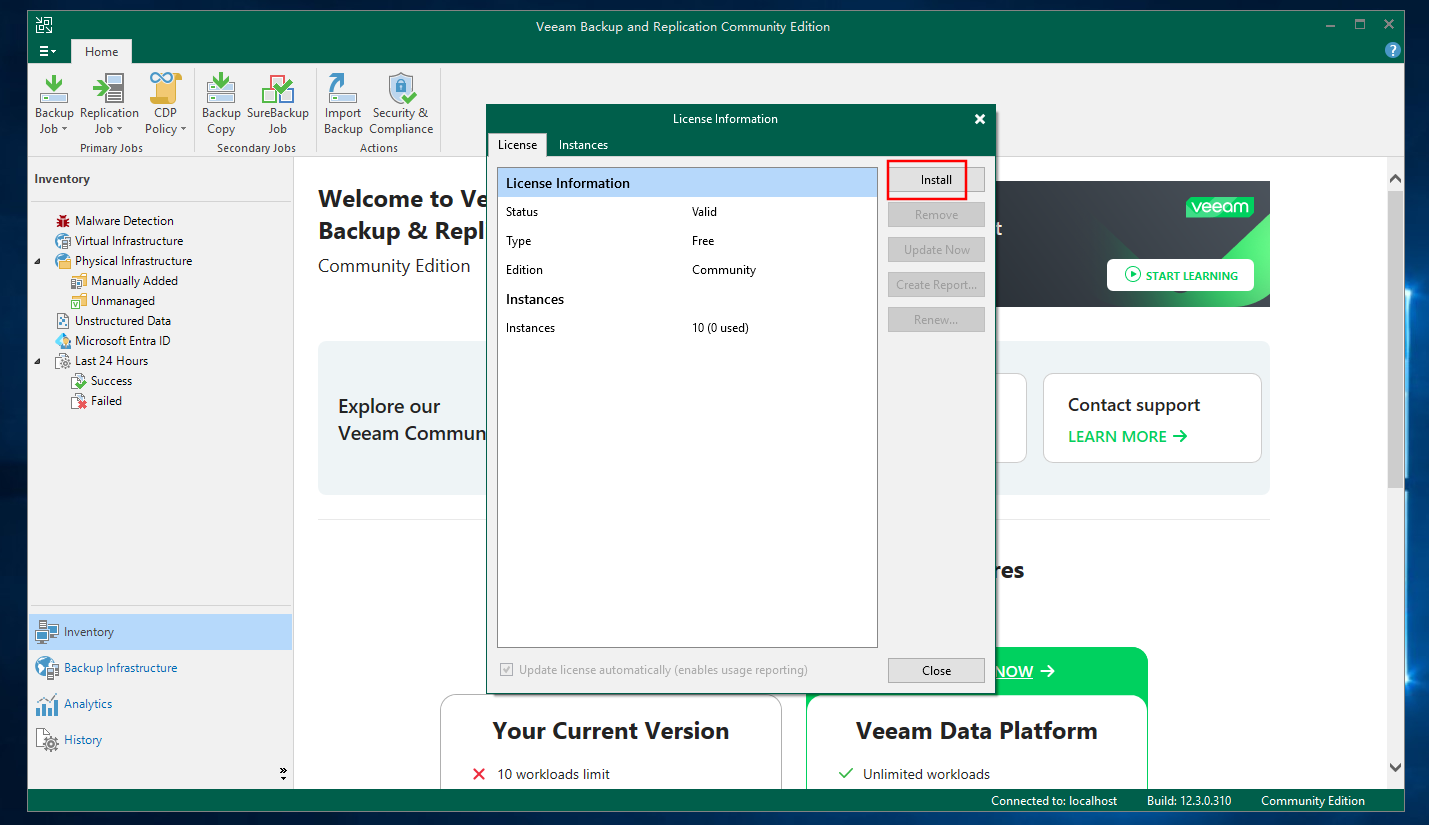Select Virtual Infrastructure tree node
The height and width of the screenshot is (825, 1429).
[129, 241]
